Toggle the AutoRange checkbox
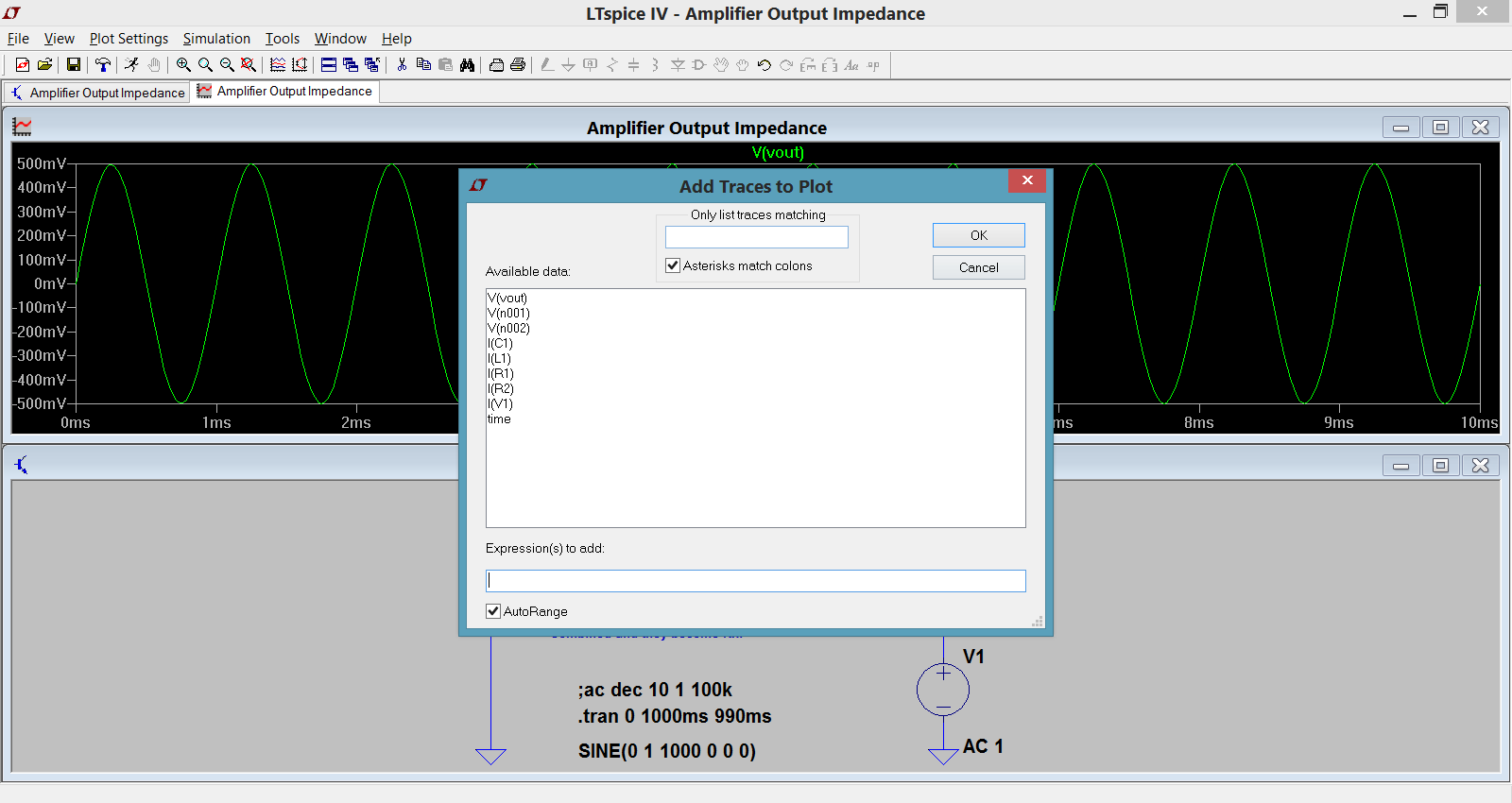The width and height of the screenshot is (1512, 803). (x=493, y=611)
